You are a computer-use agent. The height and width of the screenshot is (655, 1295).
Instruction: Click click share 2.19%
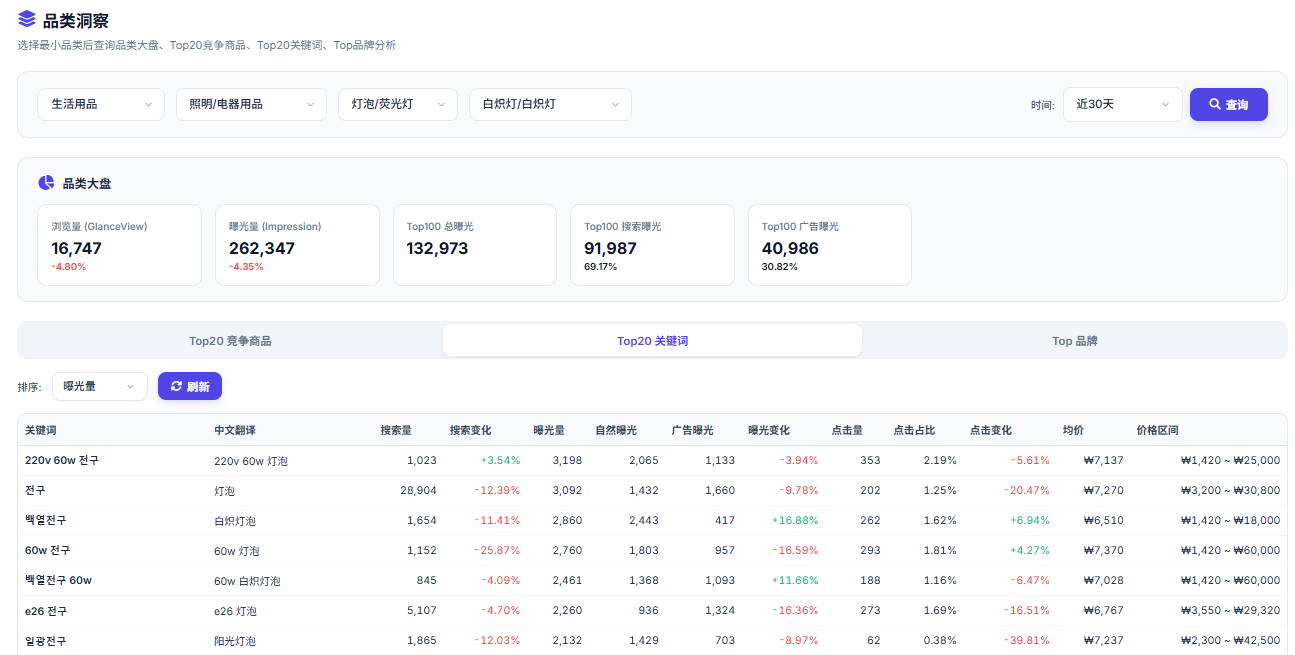click(940, 460)
